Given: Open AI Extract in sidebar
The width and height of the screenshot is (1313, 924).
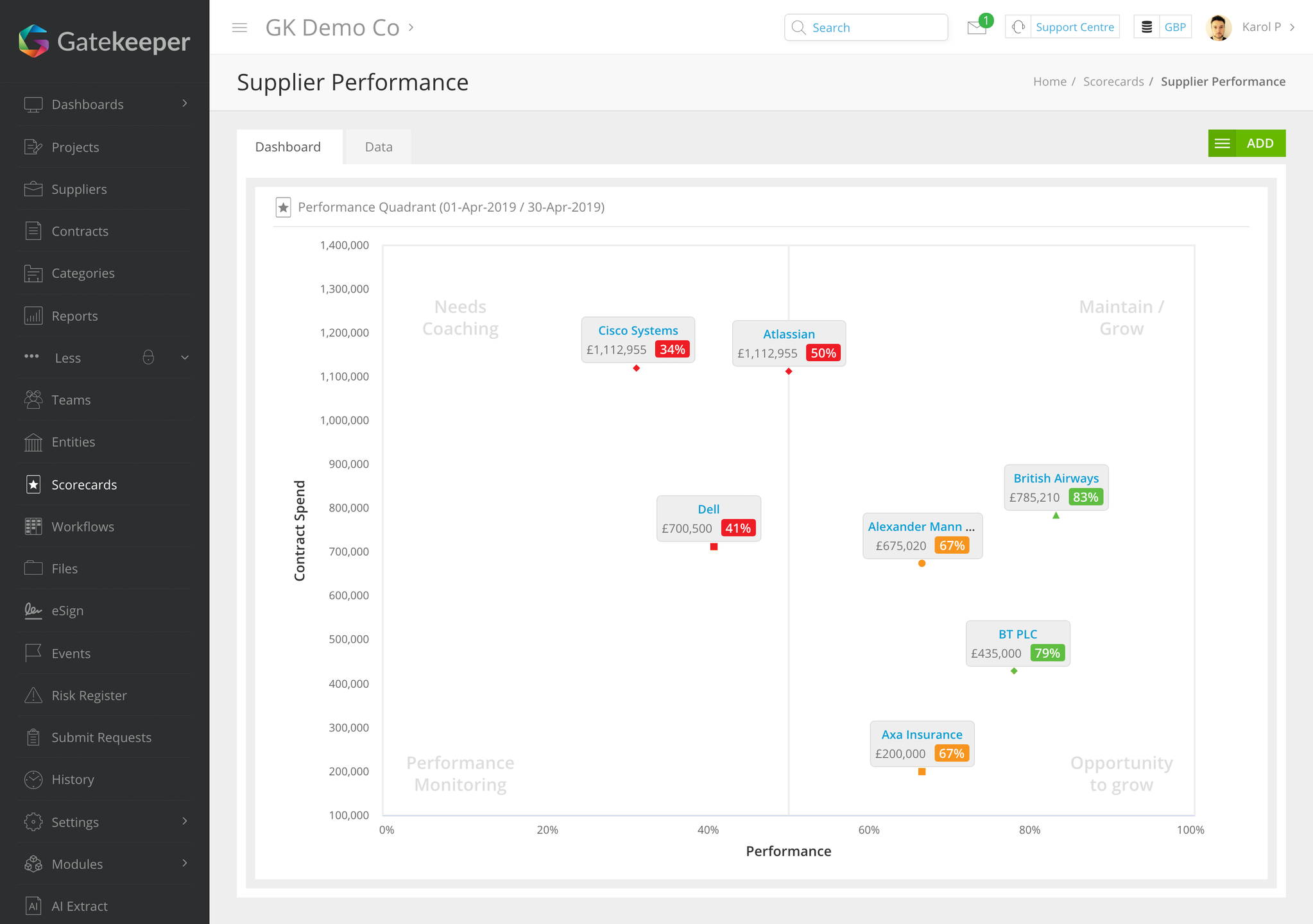Looking at the screenshot, I should [79, 906].
